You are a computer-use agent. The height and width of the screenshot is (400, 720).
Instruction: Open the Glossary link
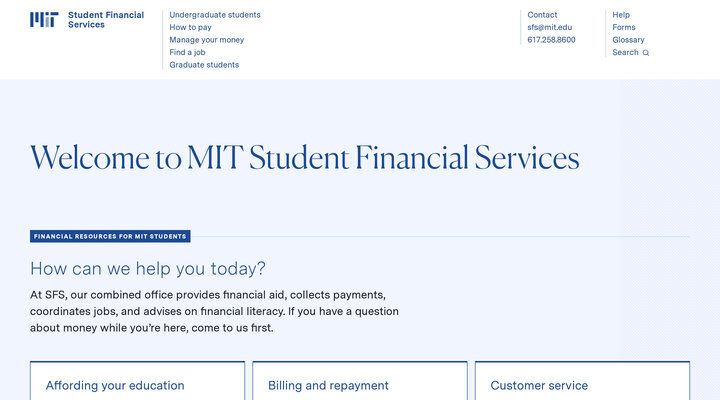[628, 40]
